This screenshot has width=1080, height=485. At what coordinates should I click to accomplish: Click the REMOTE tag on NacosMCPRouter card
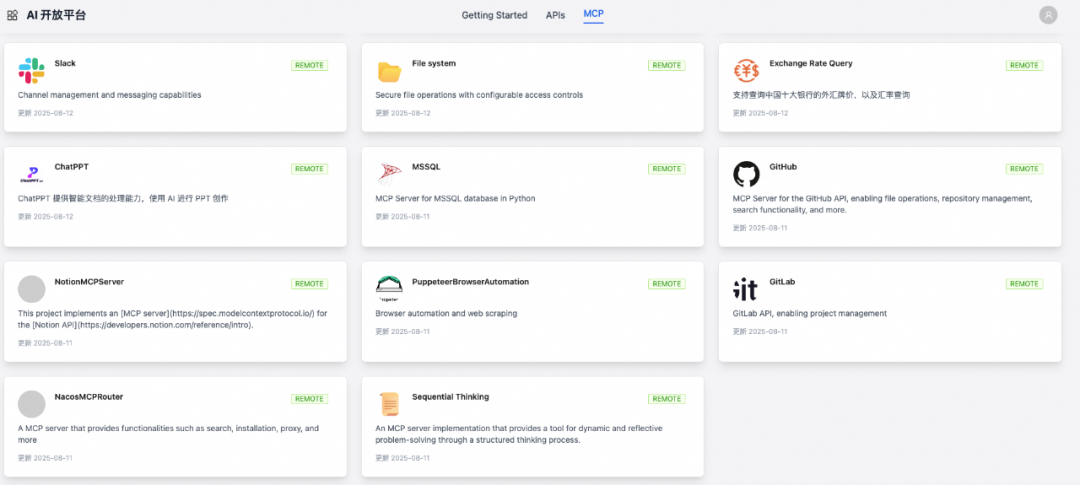309,399
